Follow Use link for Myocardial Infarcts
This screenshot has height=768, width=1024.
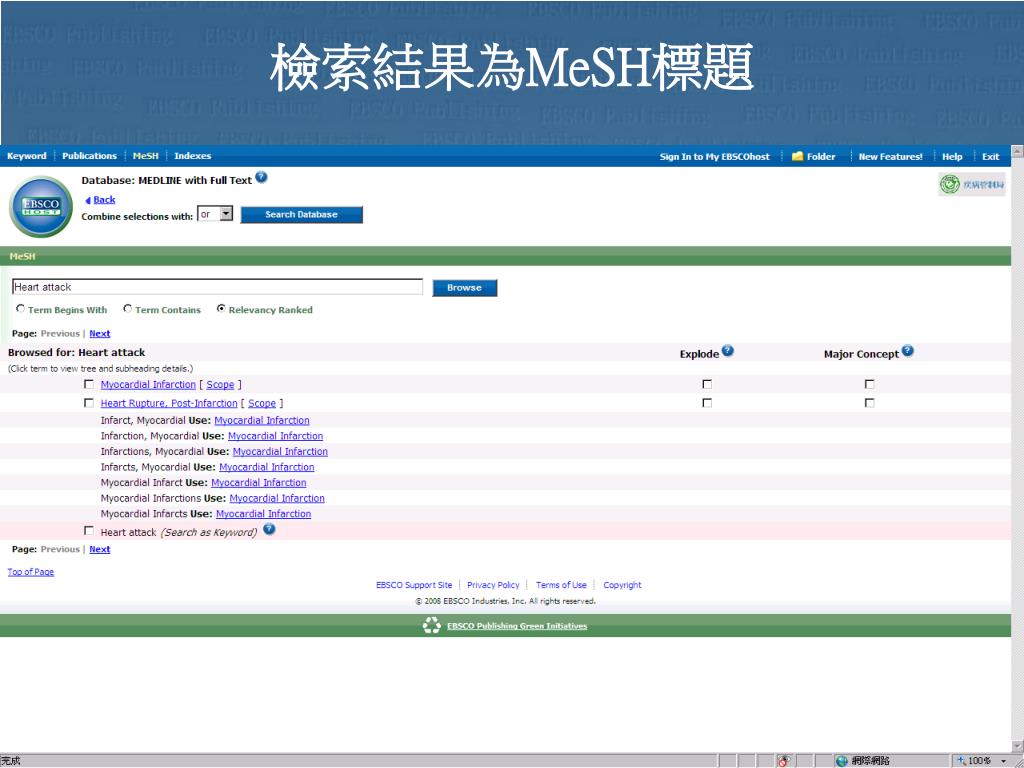[263, 515]
